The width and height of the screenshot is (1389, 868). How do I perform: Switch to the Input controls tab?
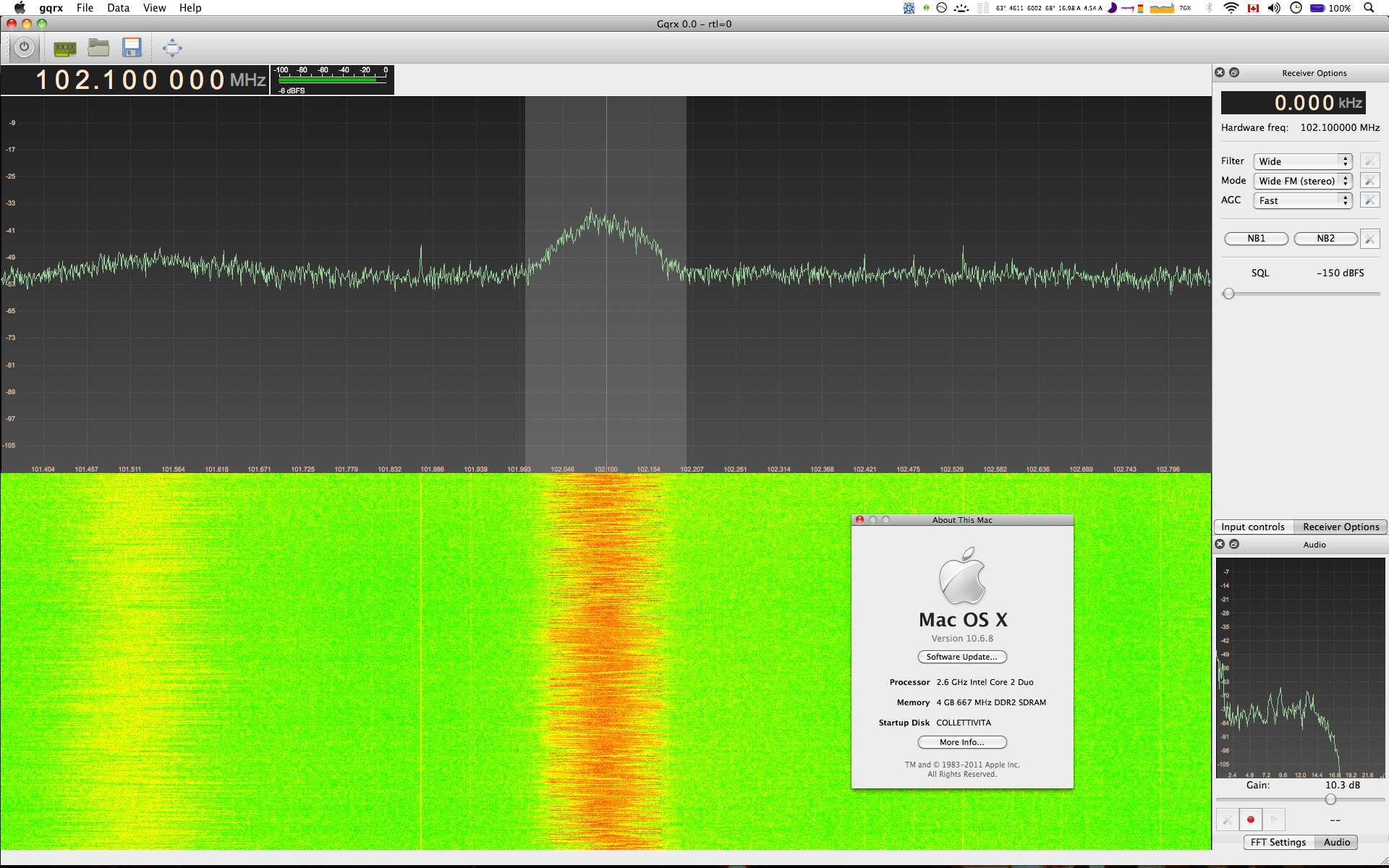coord(1253,527)
